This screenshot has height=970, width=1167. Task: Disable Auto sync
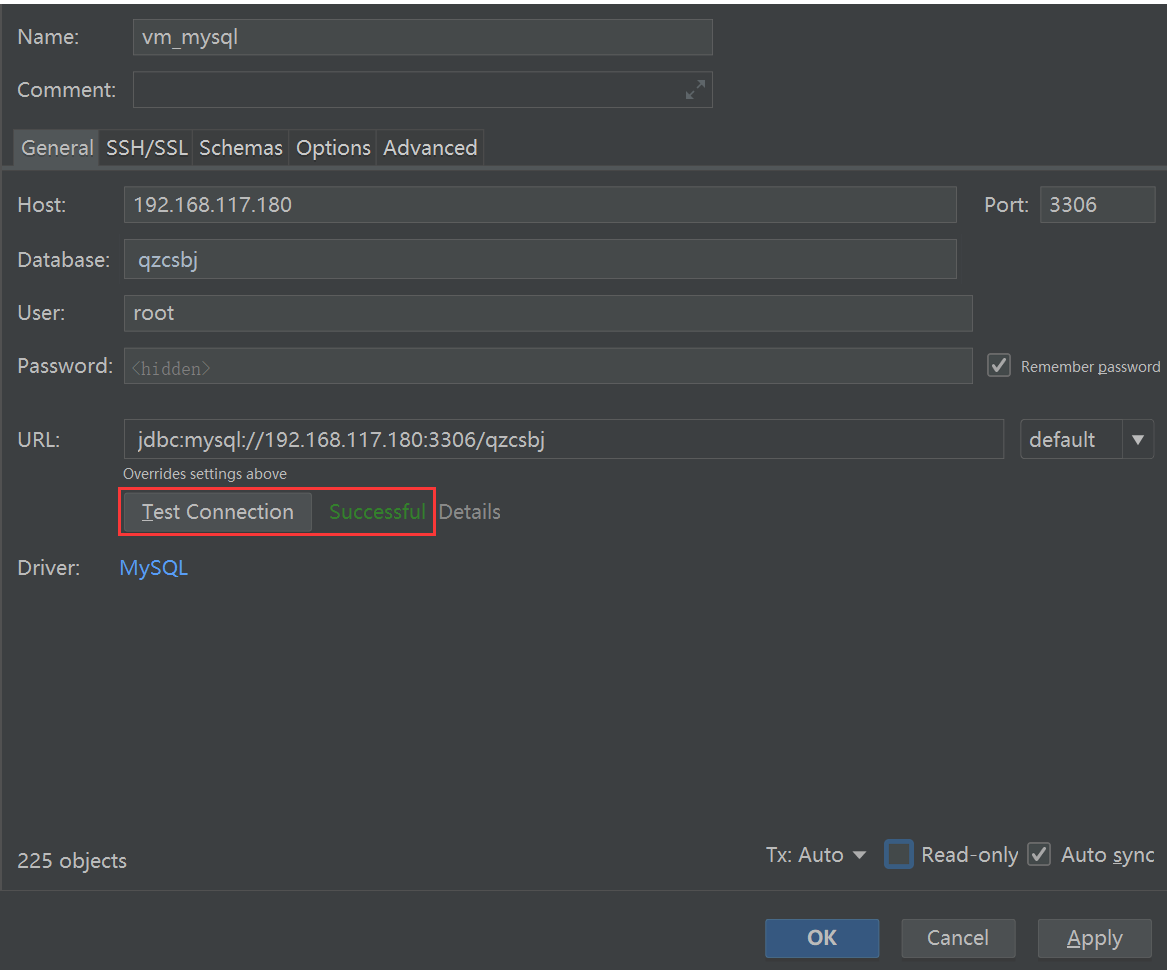(x=1039, y=855)
